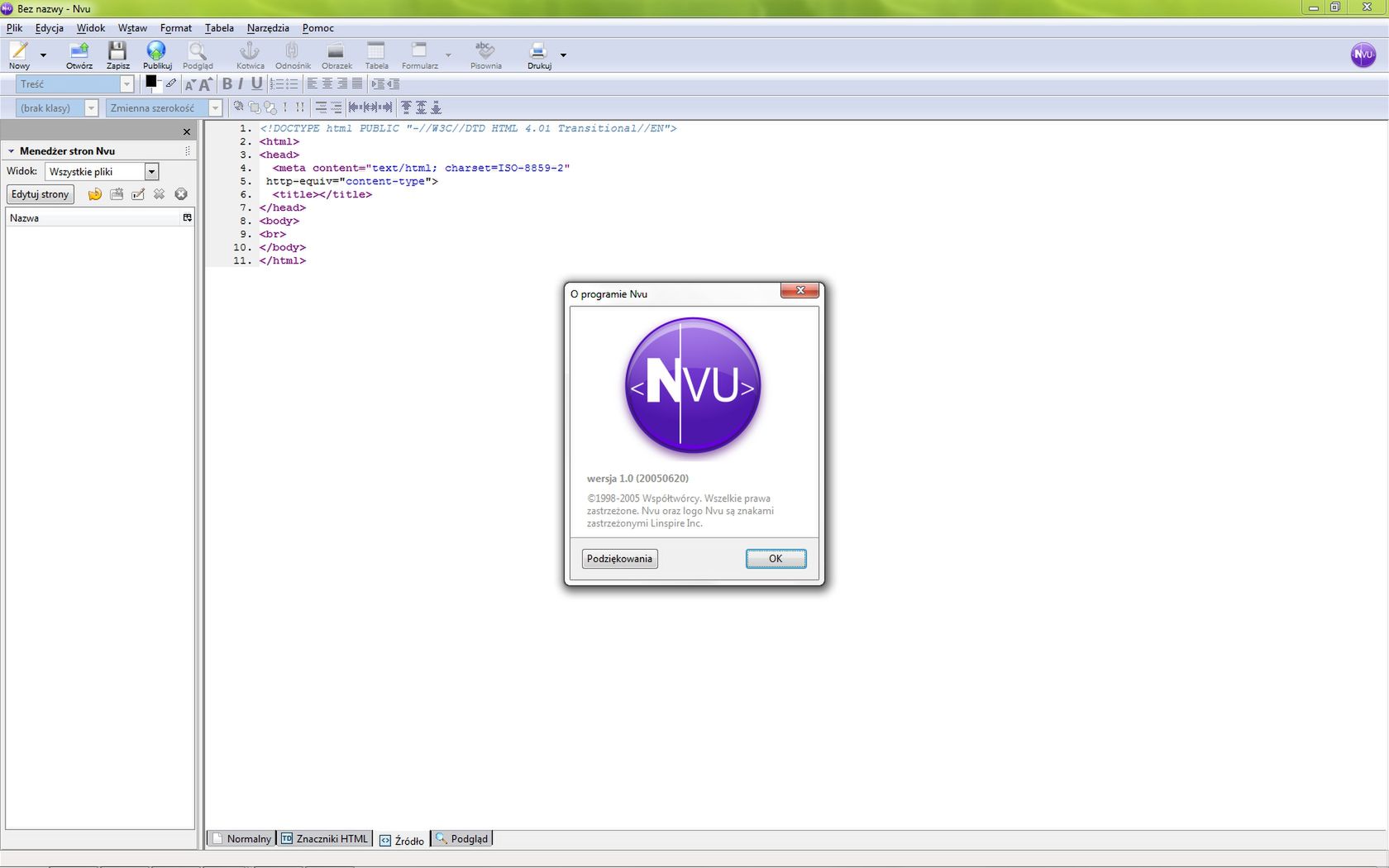Screen dimensions: 1389x868
Task: Toggle underline formatting
Action: 256,83
